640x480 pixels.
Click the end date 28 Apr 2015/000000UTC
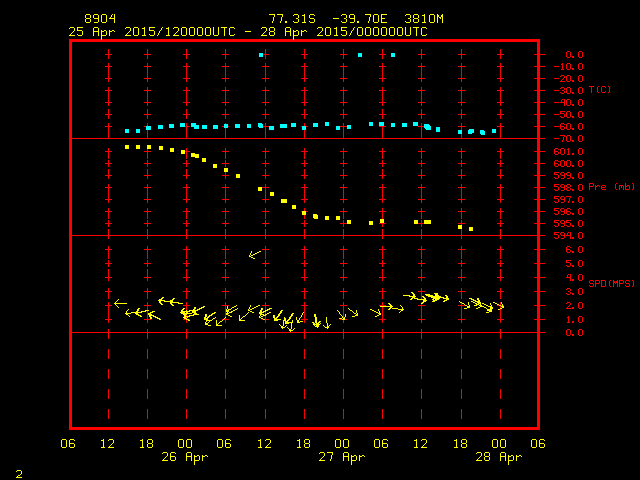pos(344,32)
